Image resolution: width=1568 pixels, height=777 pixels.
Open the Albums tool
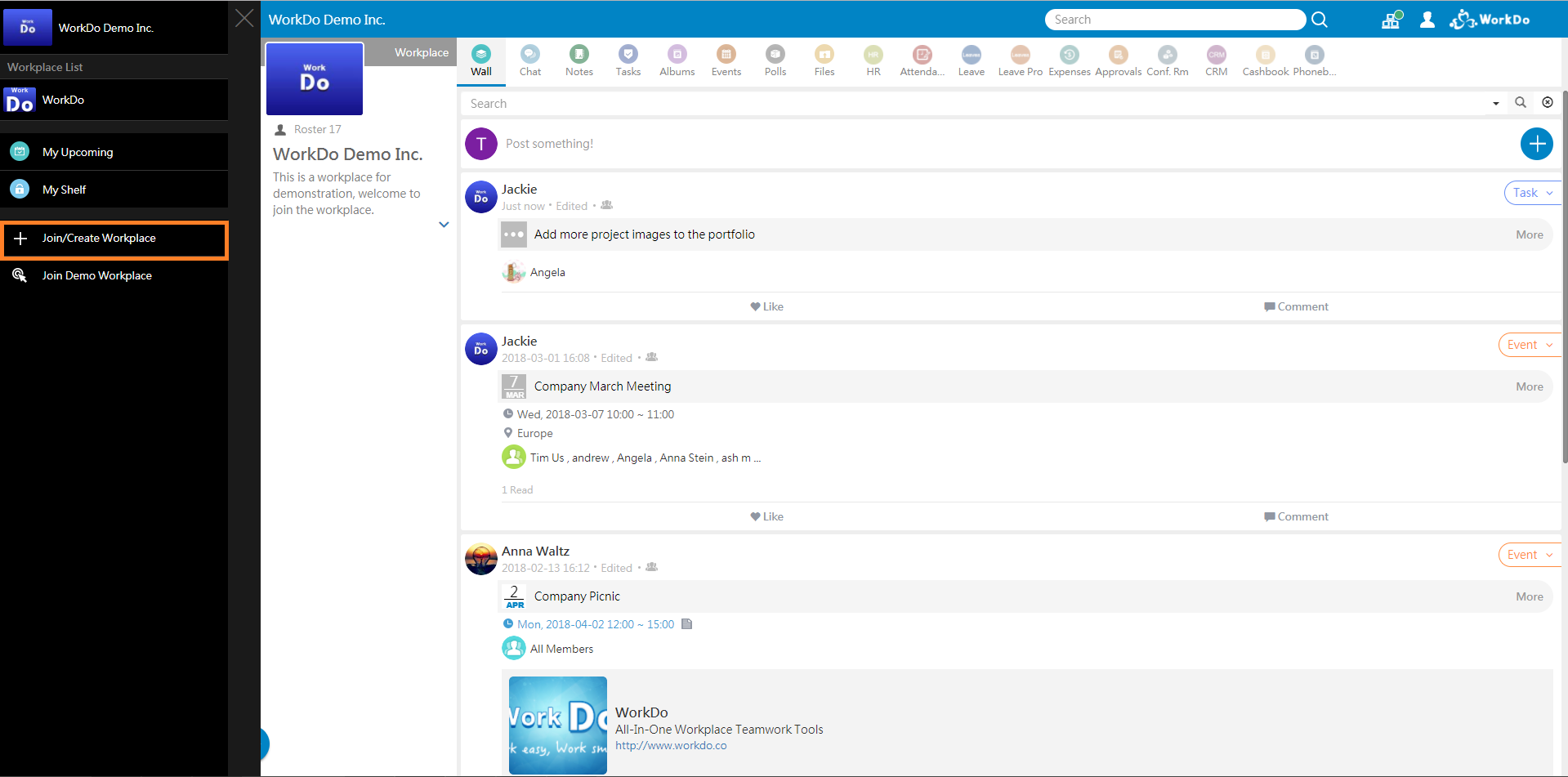(677, 61)
